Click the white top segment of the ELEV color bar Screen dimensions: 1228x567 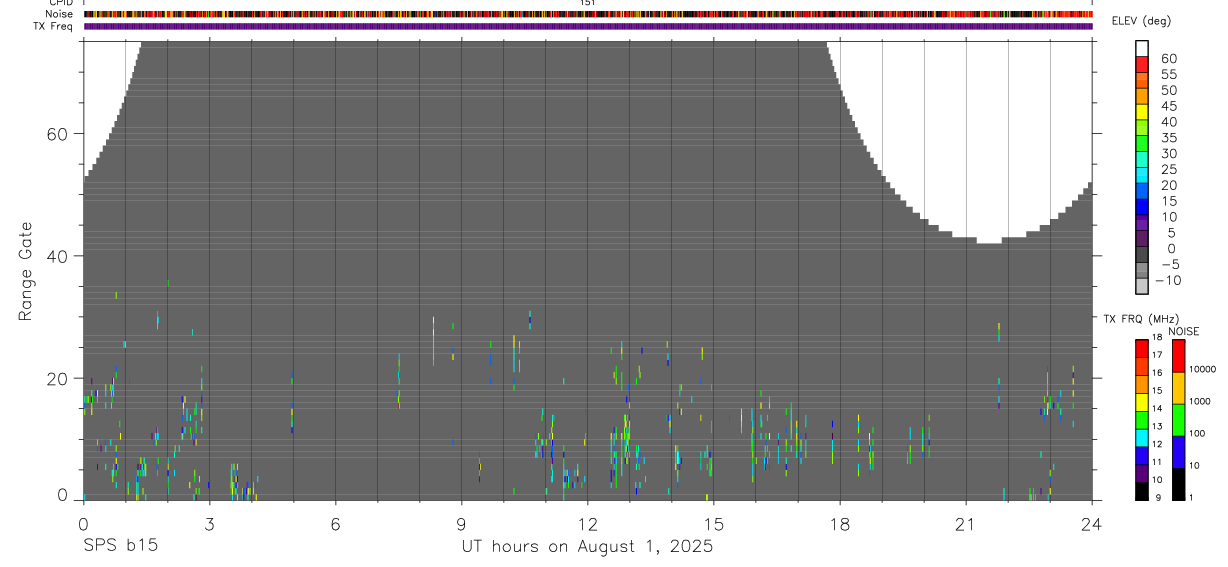[x=1142, y=48]
